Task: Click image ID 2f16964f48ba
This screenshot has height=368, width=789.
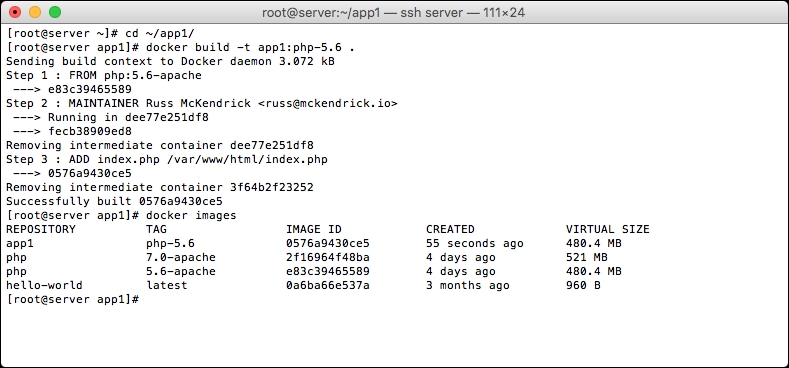Action: [328, 258]
